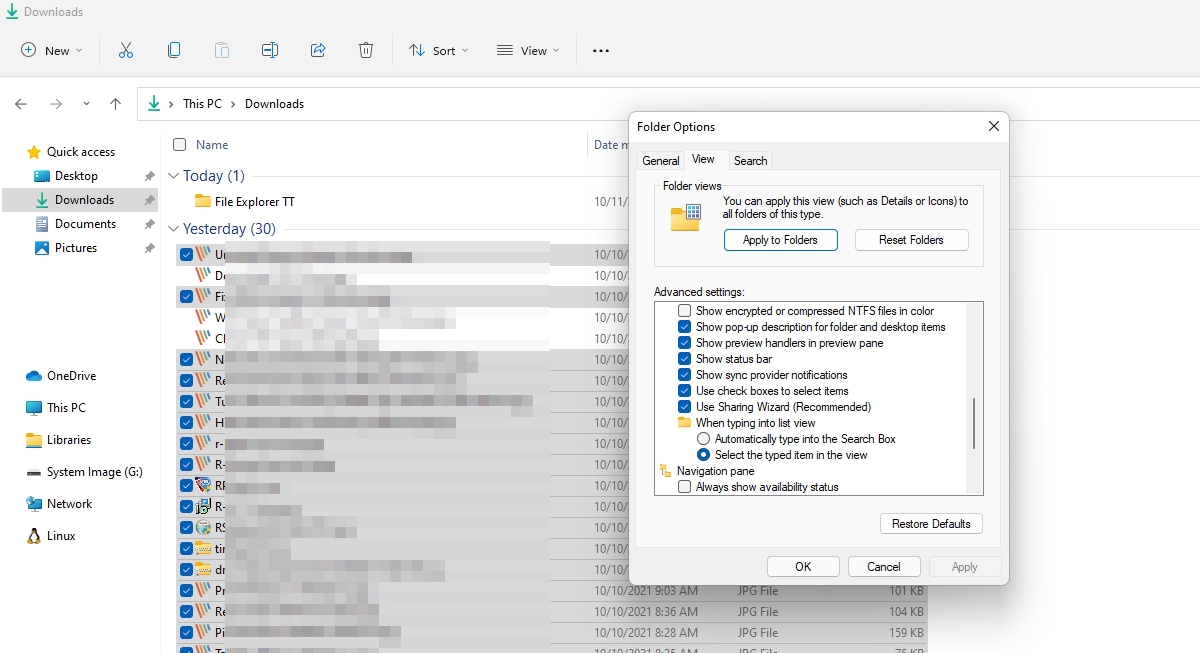
Task: Select the Linux item in navigation pane
Action: click(x=61, y=536)
